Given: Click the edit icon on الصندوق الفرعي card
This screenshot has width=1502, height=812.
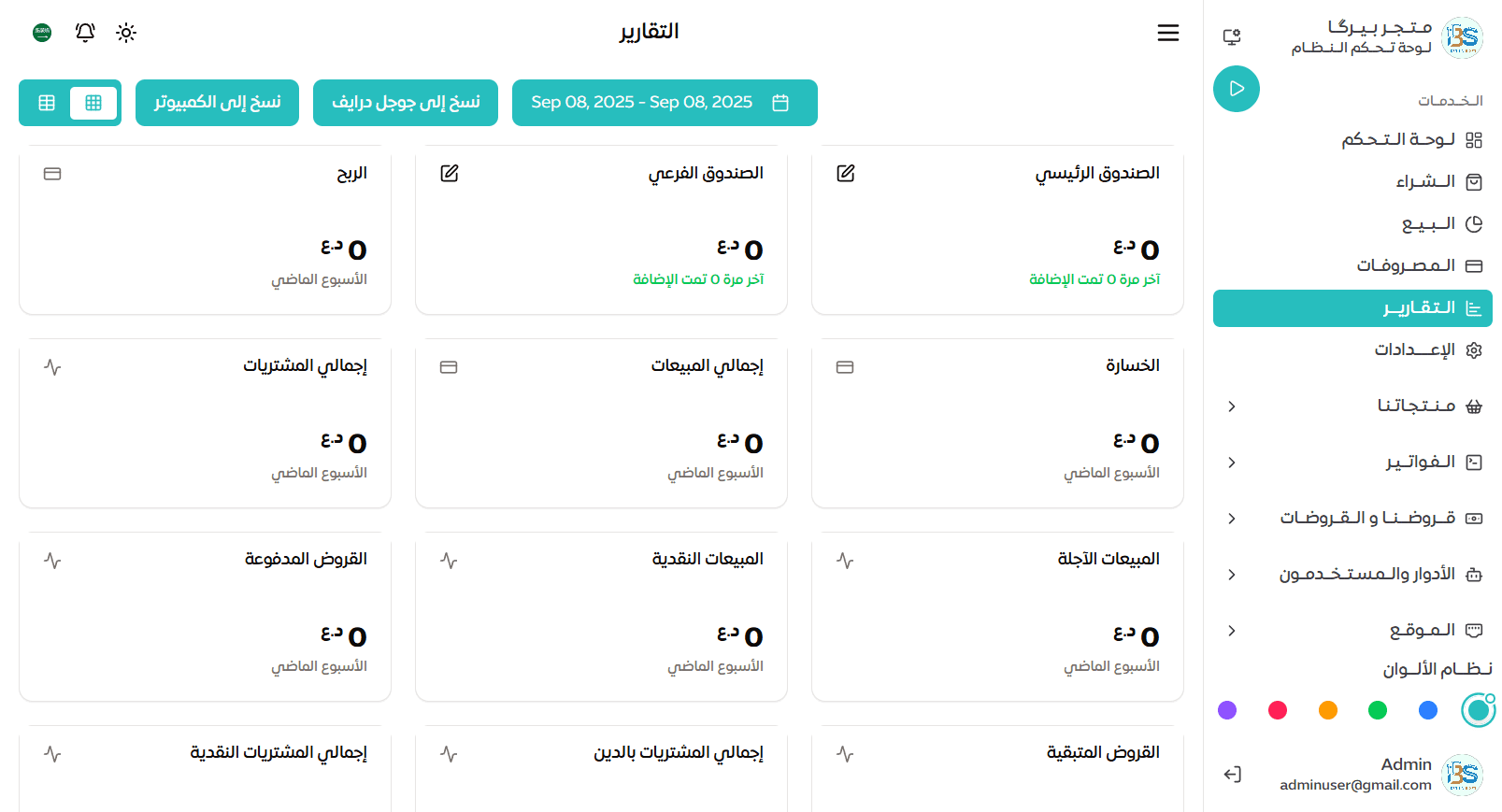Looking at the screenshot, I should pos(450,173).
